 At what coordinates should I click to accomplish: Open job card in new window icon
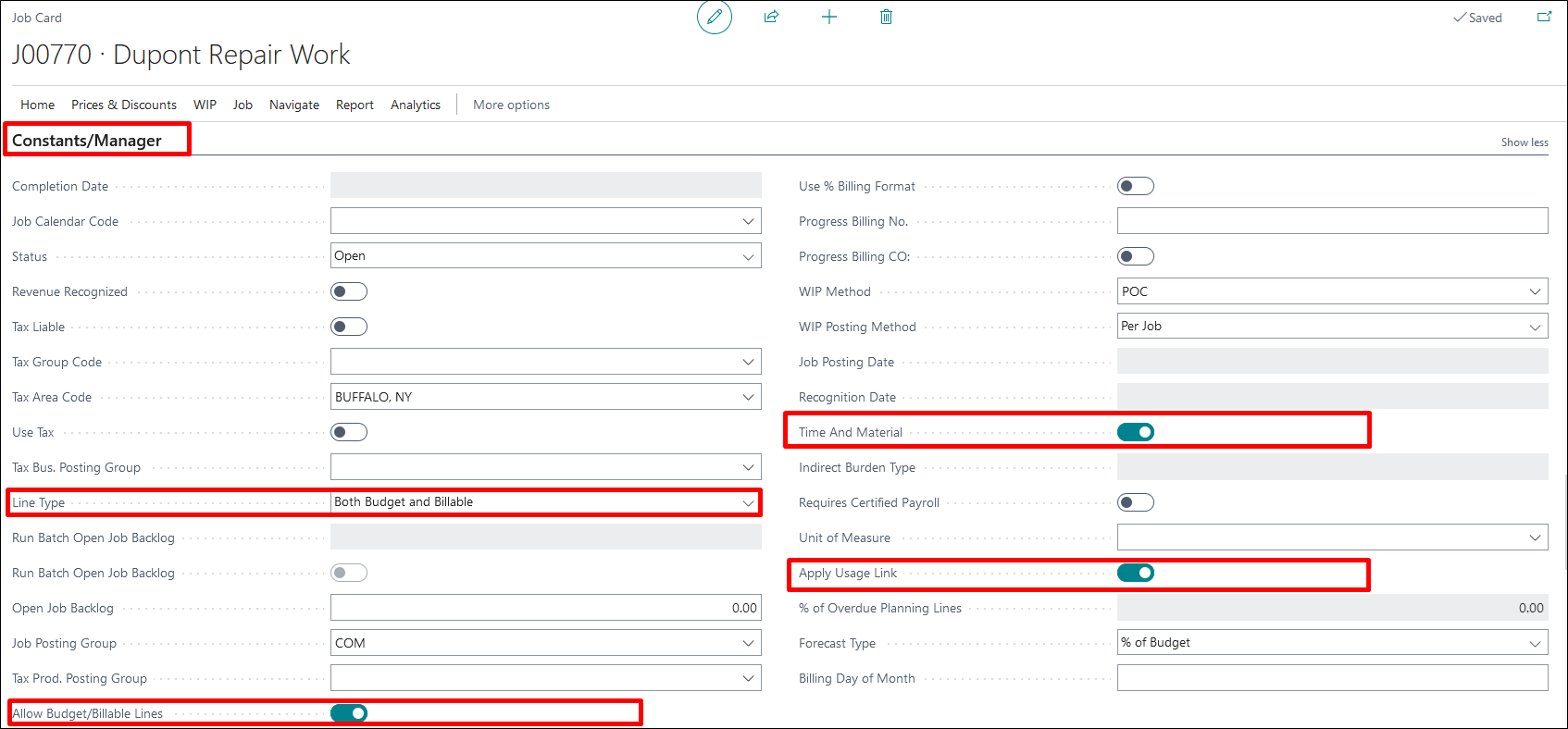click(x=1543, y=17)
